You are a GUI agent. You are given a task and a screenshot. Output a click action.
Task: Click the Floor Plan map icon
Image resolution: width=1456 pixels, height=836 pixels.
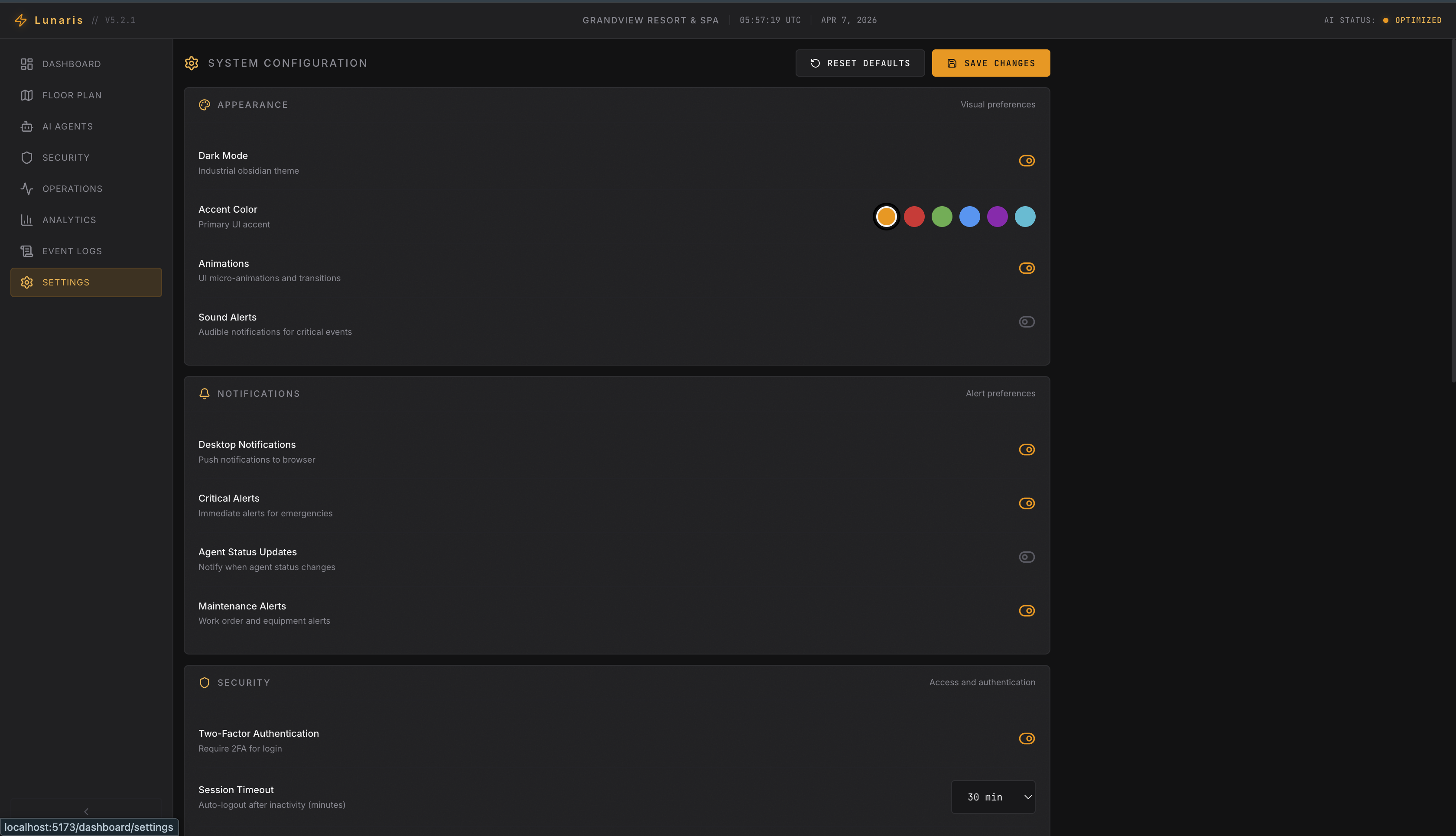[x=26, y=95]
